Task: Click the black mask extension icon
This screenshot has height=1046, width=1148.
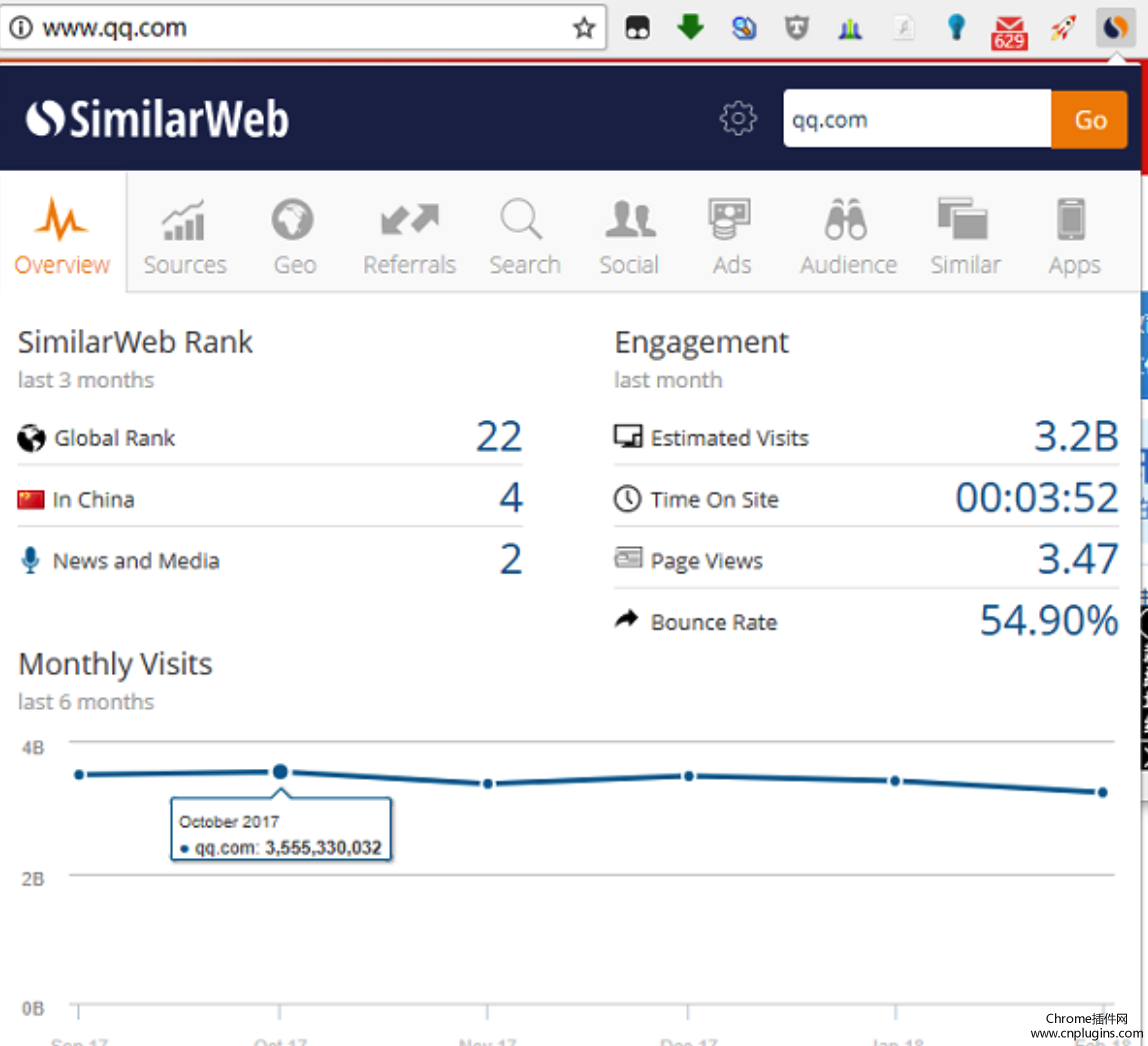Action: [x=637, y=28]
